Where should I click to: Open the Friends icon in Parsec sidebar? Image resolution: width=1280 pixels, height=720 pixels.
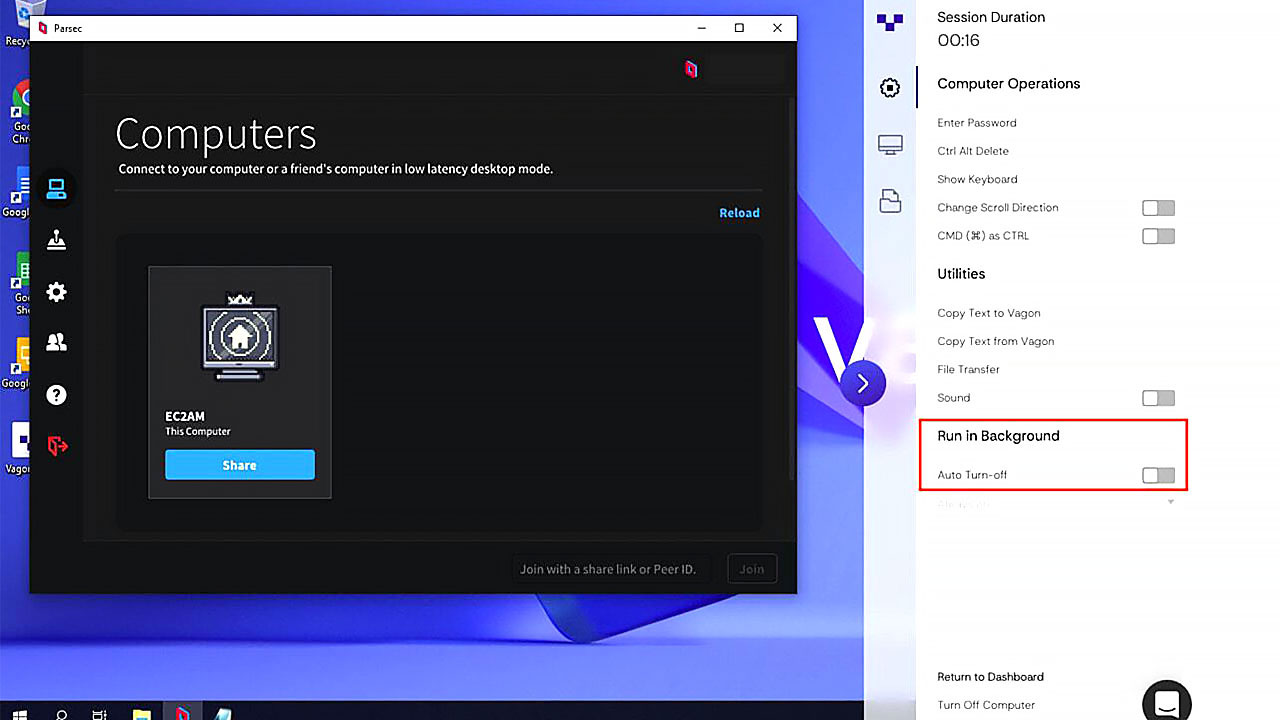point(57,343)
